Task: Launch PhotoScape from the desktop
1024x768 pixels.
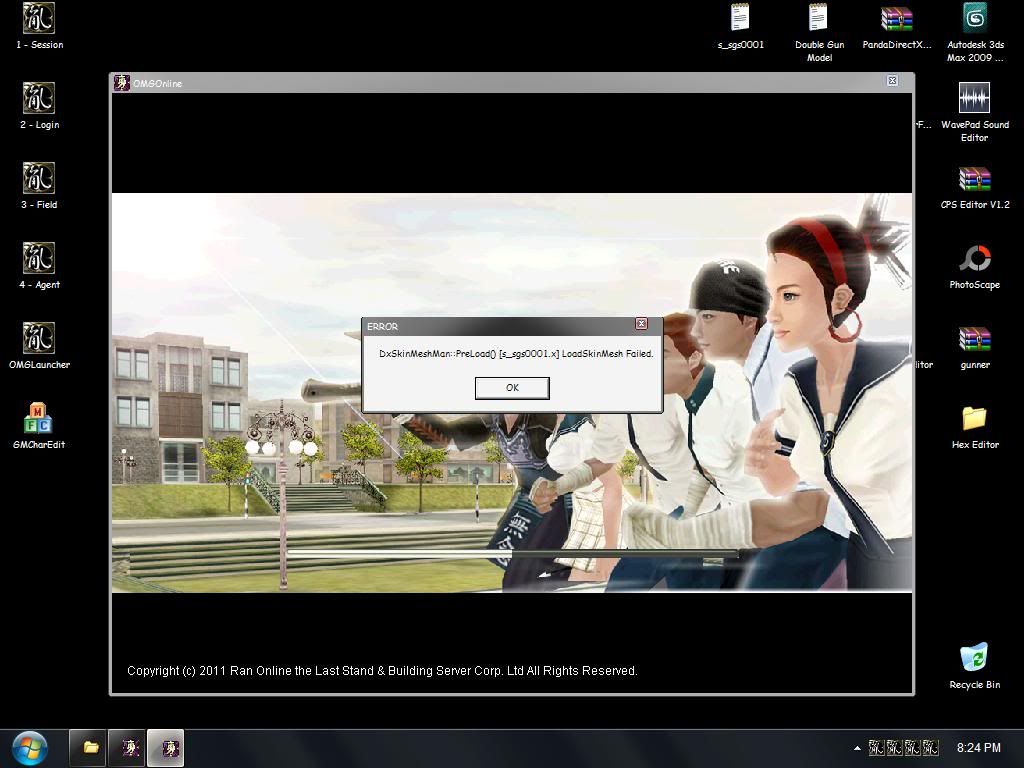Action: (974, 259)
